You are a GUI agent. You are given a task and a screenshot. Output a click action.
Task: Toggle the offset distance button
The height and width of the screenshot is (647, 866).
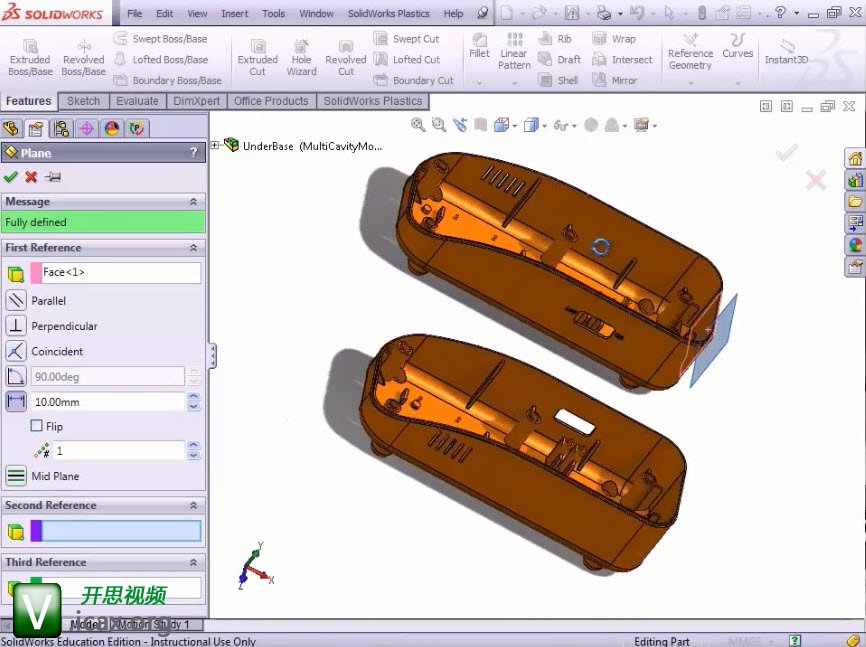pos(16,401)
